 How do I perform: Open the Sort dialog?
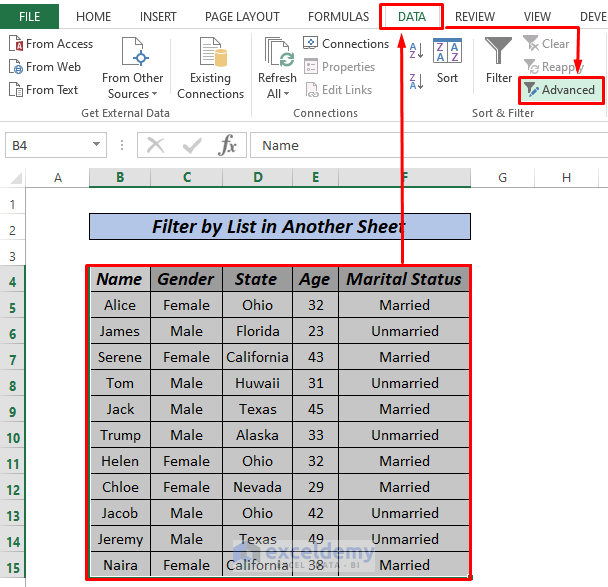(x=447, y=61)
